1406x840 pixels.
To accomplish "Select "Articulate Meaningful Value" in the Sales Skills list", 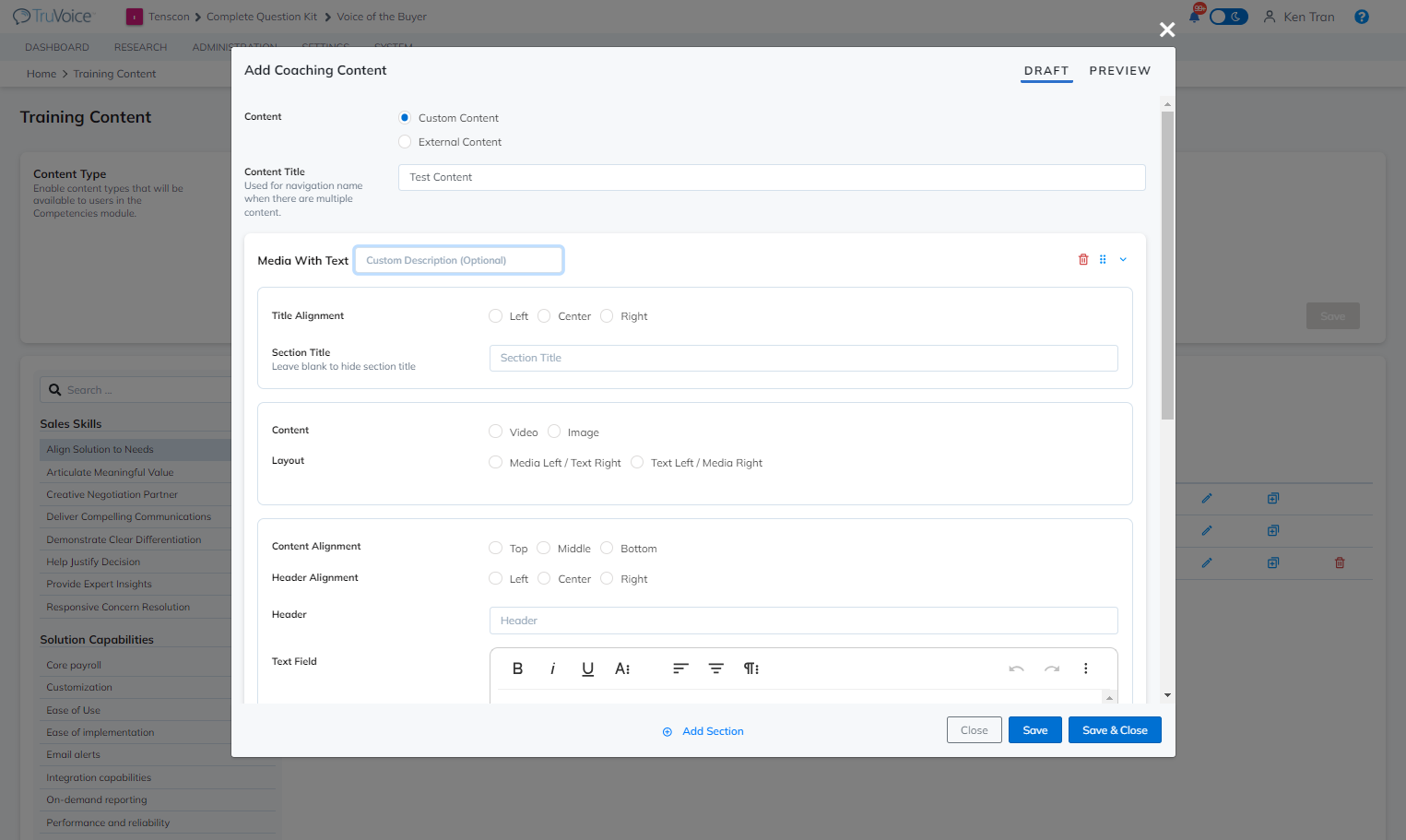I will pyautogui.click(x=110, y=472).
